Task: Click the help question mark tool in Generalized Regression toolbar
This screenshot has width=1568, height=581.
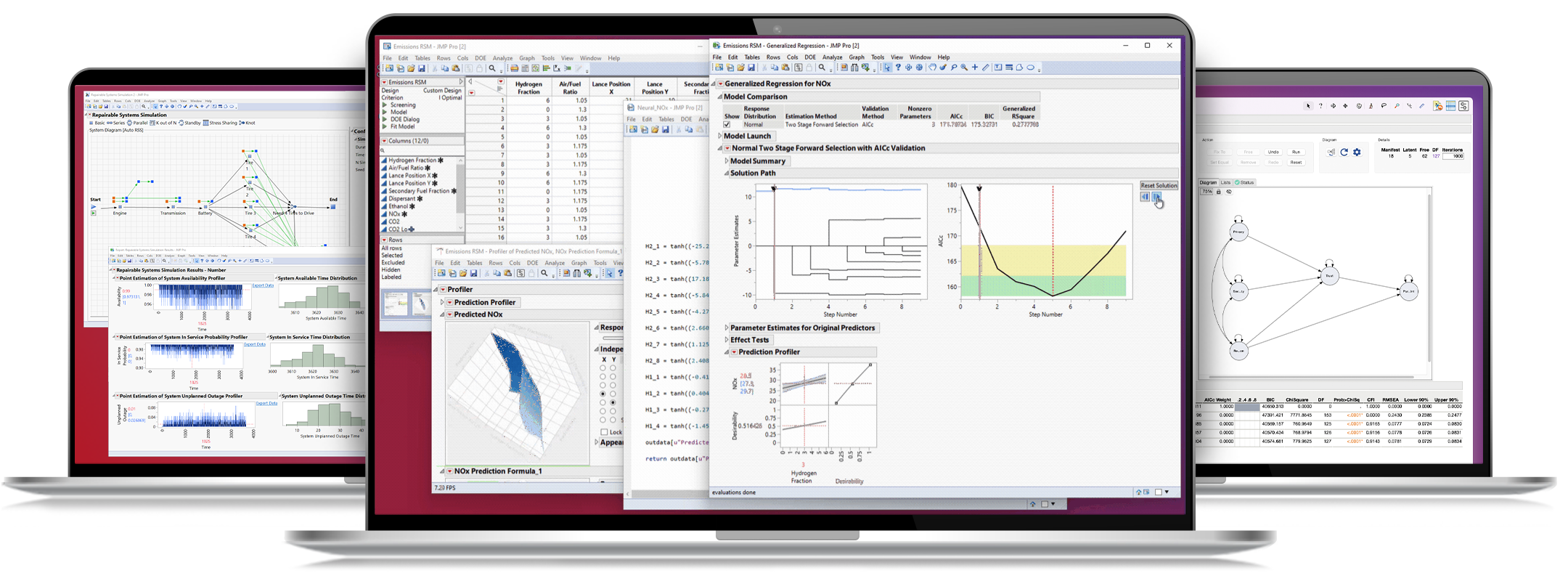Action: (898, 68)
